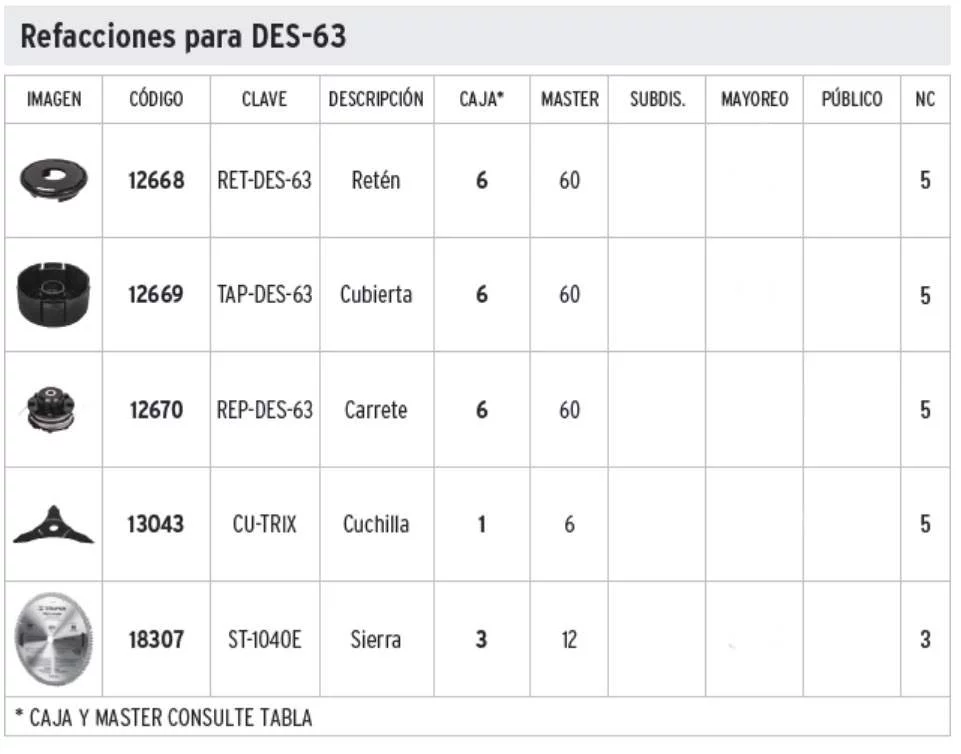961x754 pixels.
Task: Click the Cubierta cover image
Action: coord(54,294)
